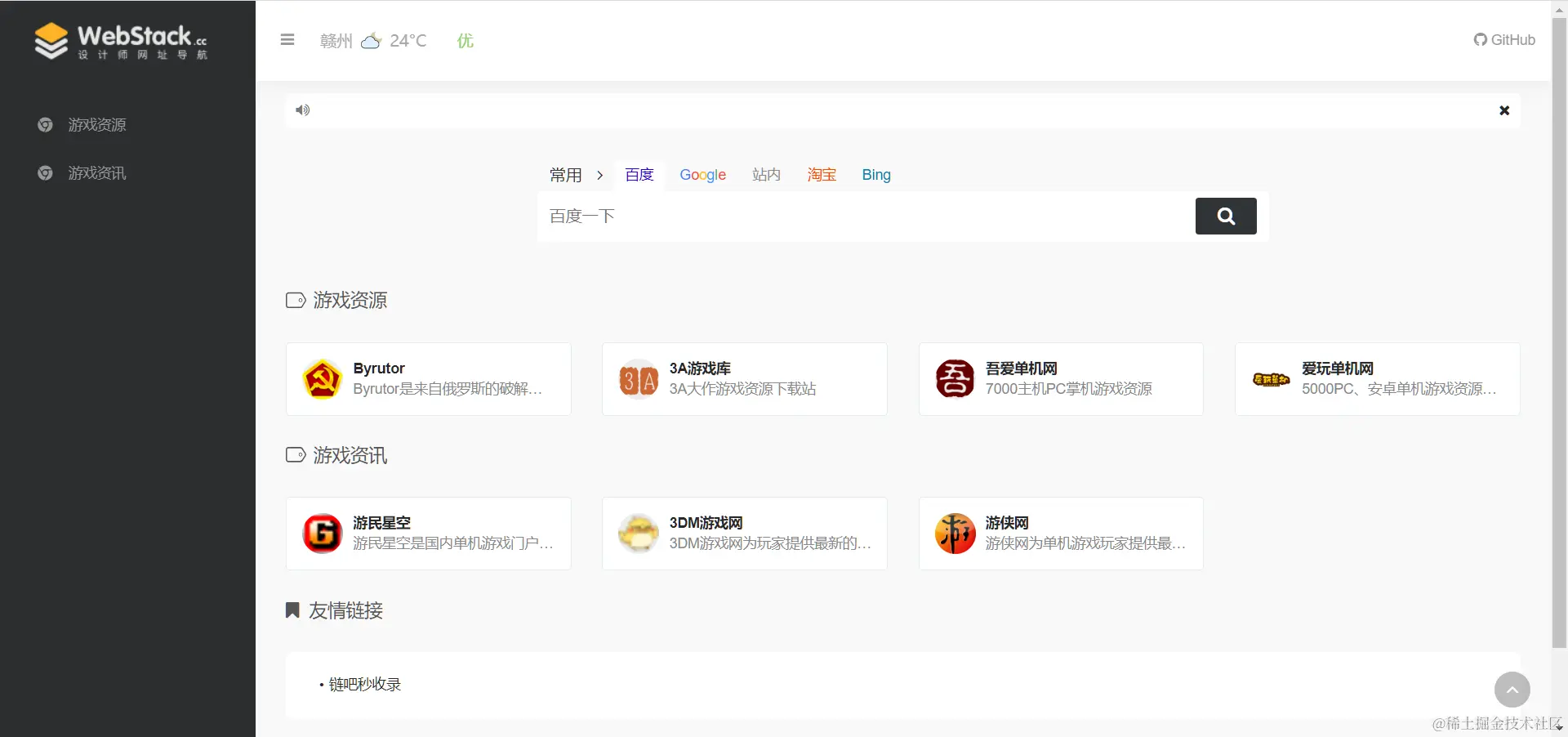Open the Byrutor card title
The width and height of the screenshot is (1568, 737).
pyautogui.click(x=379, y=368)
